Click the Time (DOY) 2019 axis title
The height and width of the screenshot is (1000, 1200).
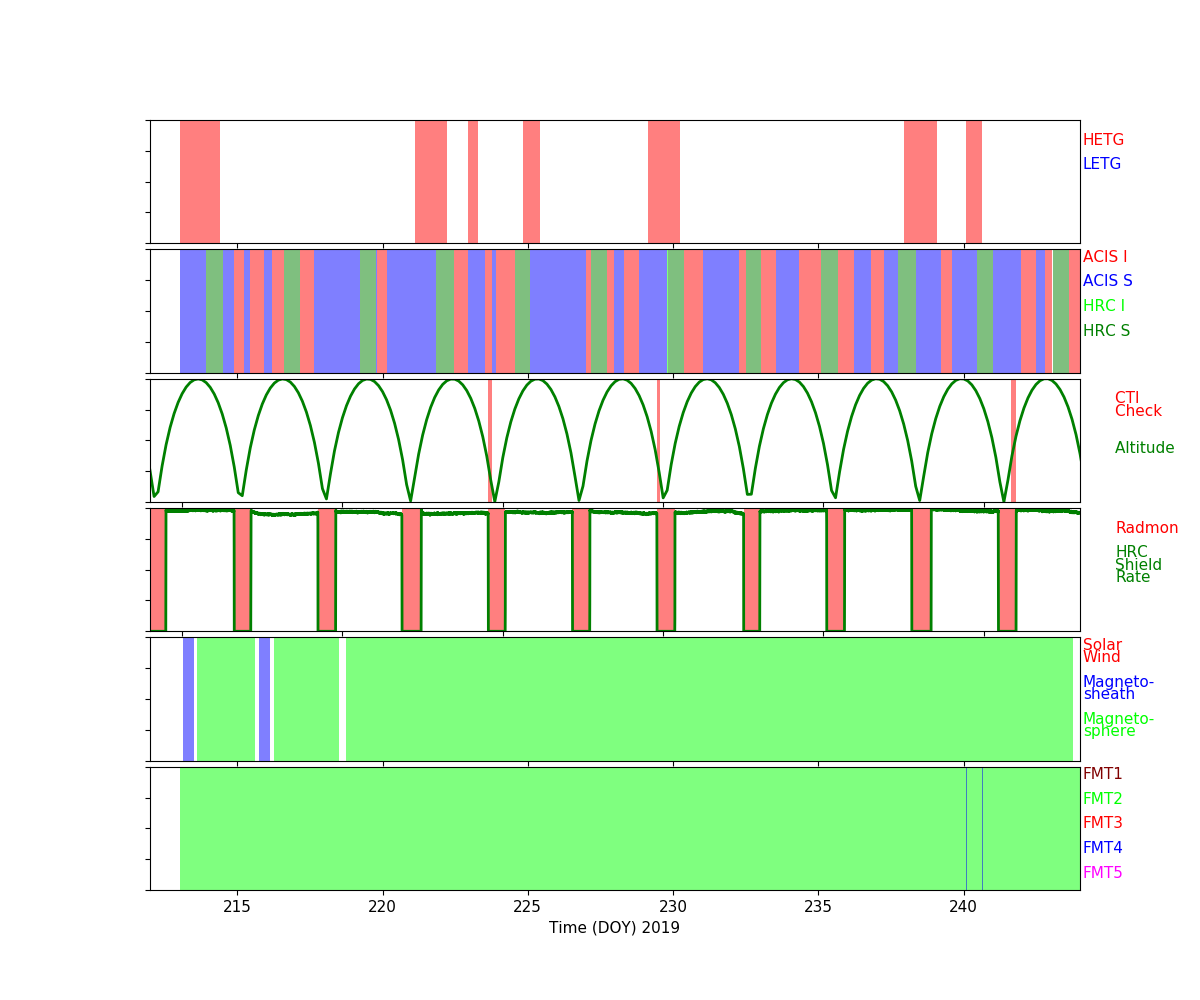click(x=614, y=928)
